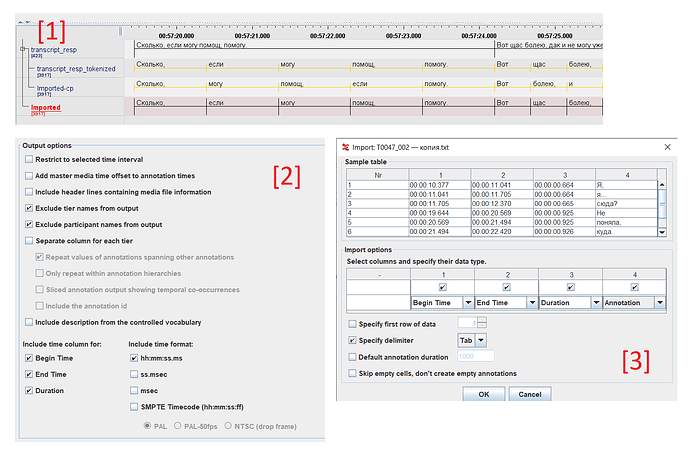Uncheck Exclude tier names from output
Screen dimensions: 690x455
[x=28, y=208]
